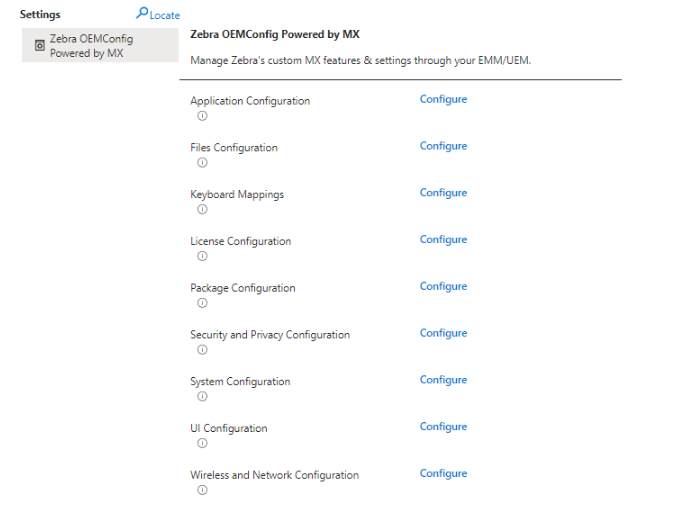Viewport: 682px width, 520px height.
Task: Select Zebra OEMConfig Powered by MX sidebar item
Action: pos(100,45)
